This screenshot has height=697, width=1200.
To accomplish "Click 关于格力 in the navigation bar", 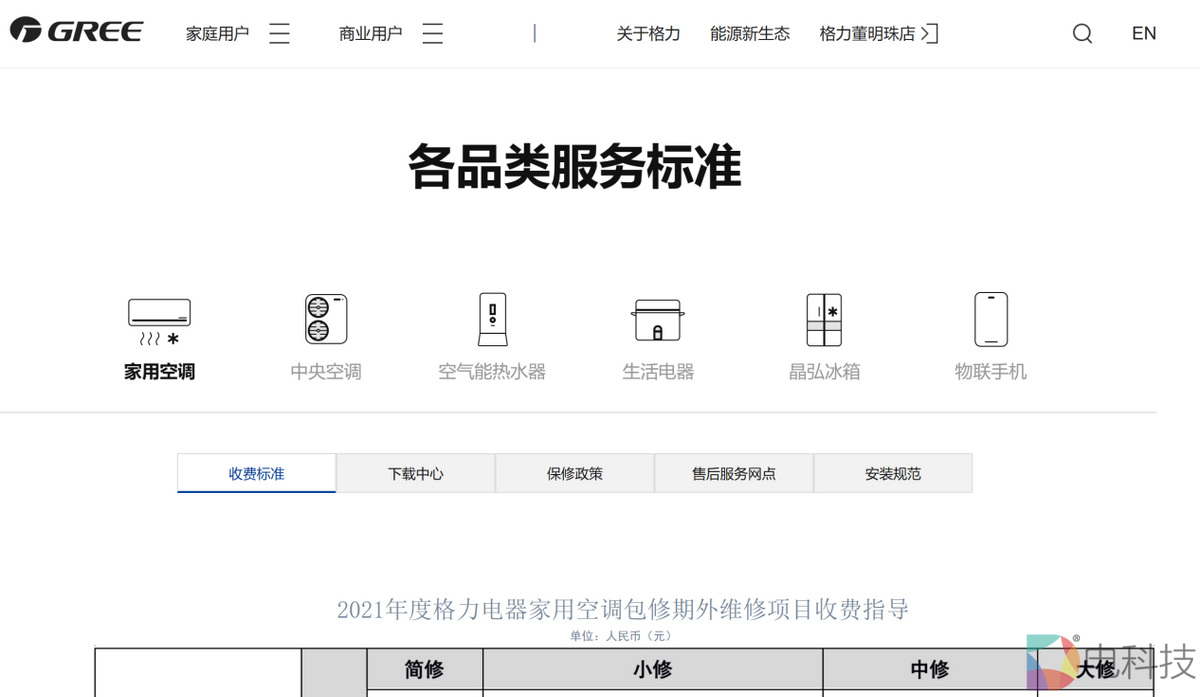I will (648, 33).
